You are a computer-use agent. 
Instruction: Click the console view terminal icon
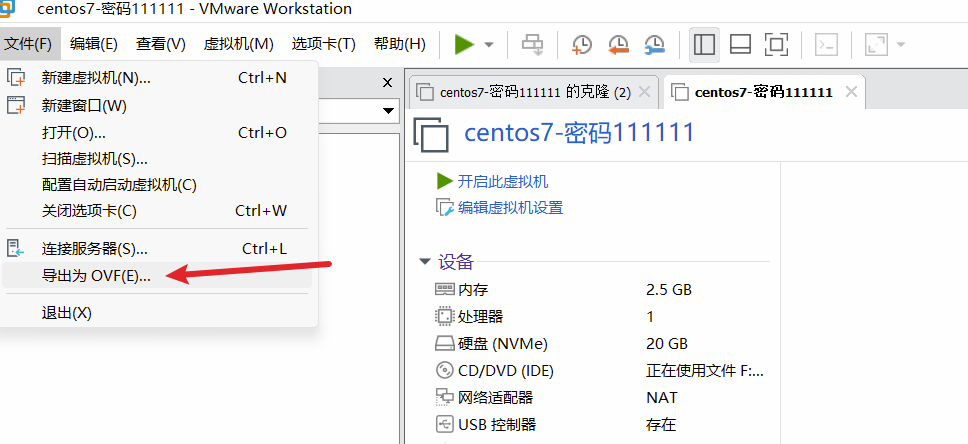tap(827, 44)
